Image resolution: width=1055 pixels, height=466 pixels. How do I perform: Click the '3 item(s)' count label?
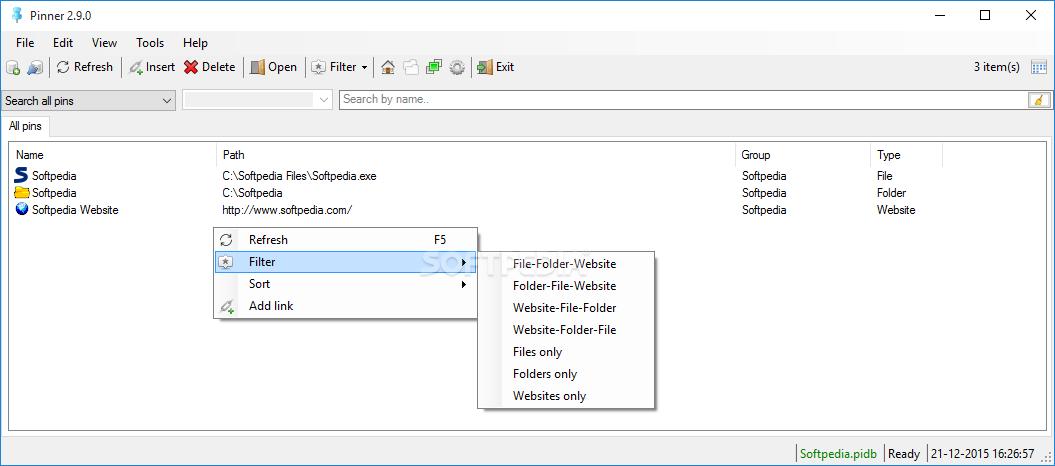pos(996,67)
